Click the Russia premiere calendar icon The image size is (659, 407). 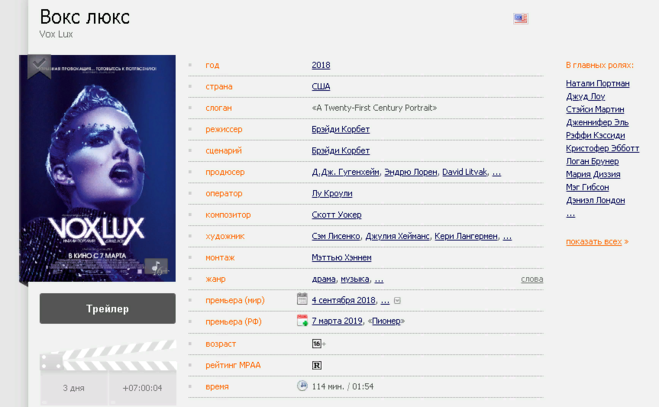[x=302, y=320]
